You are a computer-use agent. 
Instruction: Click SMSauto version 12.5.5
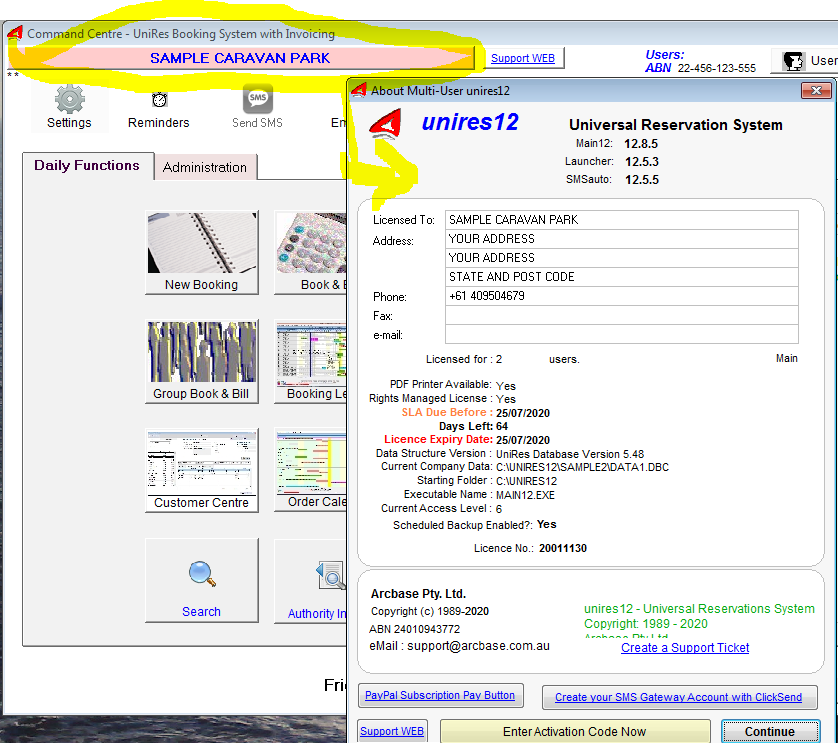[x=642, y=180]
